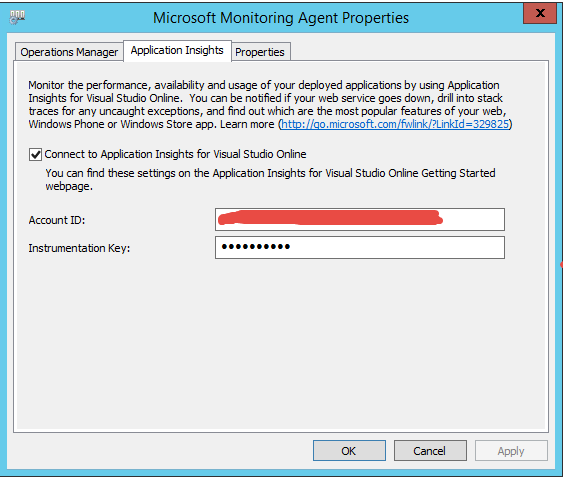Click the Account ID input field
Image resolution: width=563 pixels, height=478 pixels.
point(360,219)
